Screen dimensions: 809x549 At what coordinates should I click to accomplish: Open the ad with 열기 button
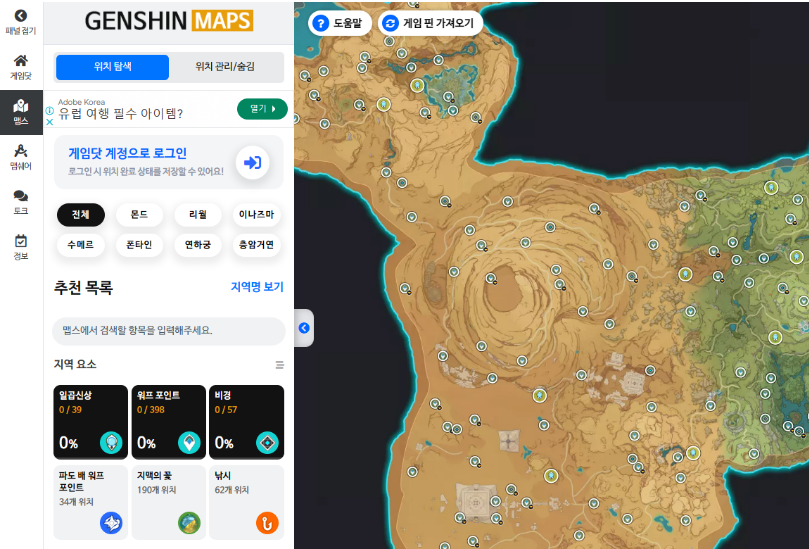262,109
